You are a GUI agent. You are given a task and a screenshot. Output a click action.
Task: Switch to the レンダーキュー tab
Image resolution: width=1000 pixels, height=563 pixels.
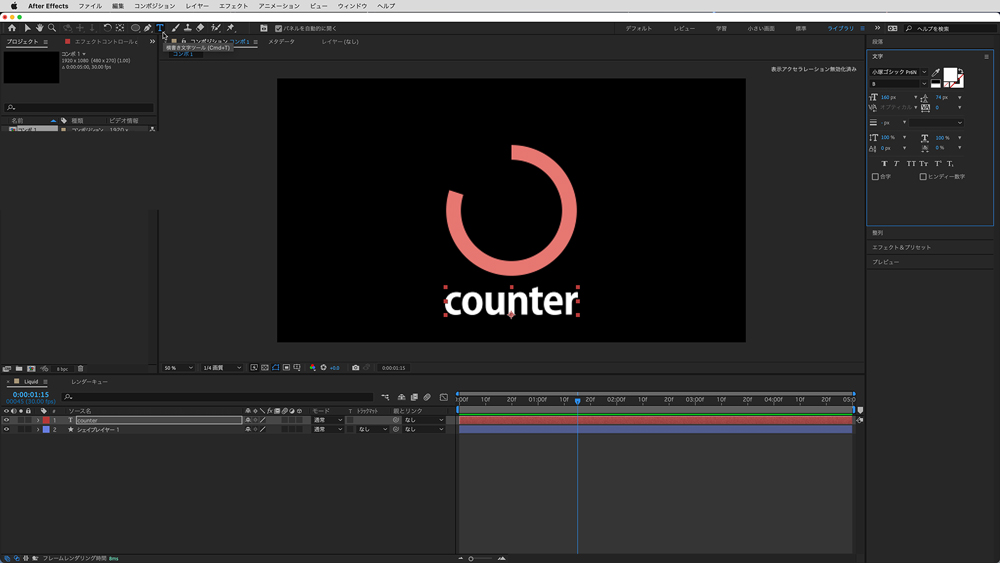[89, 382]
